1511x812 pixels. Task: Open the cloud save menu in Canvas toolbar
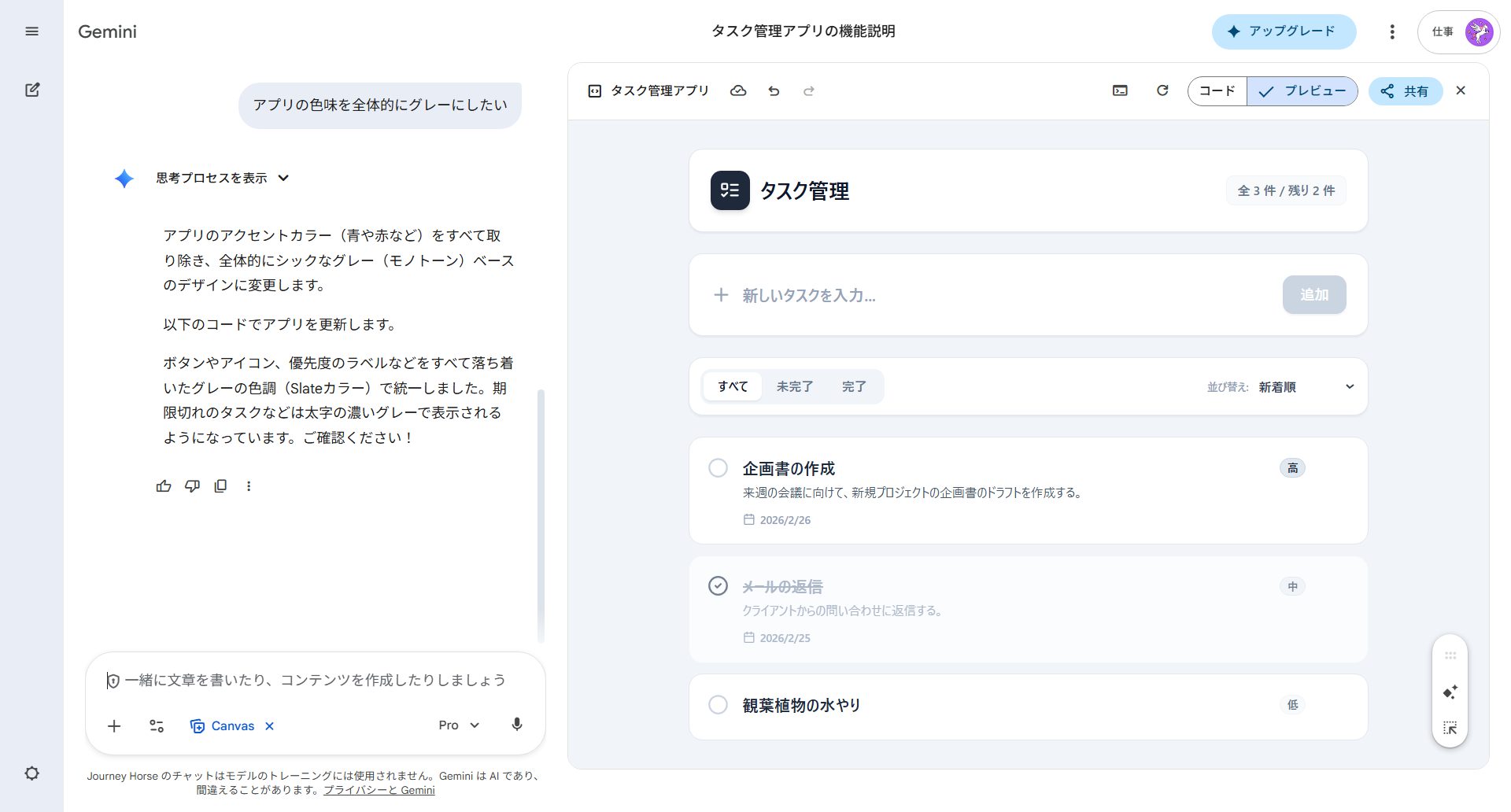738,90
